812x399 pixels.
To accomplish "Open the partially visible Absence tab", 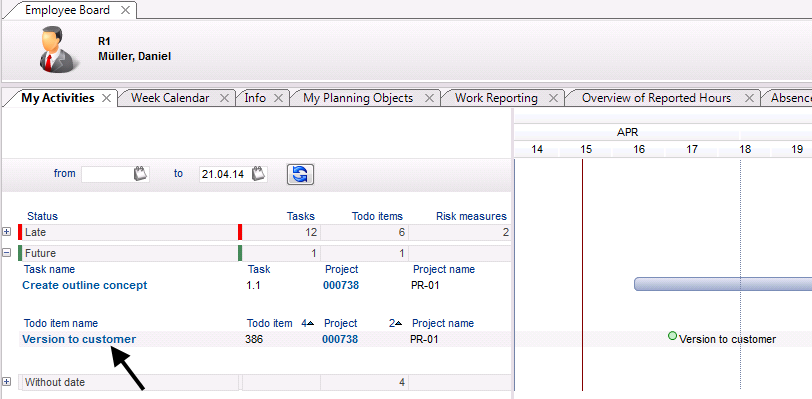I will click(x=791, y=98).
